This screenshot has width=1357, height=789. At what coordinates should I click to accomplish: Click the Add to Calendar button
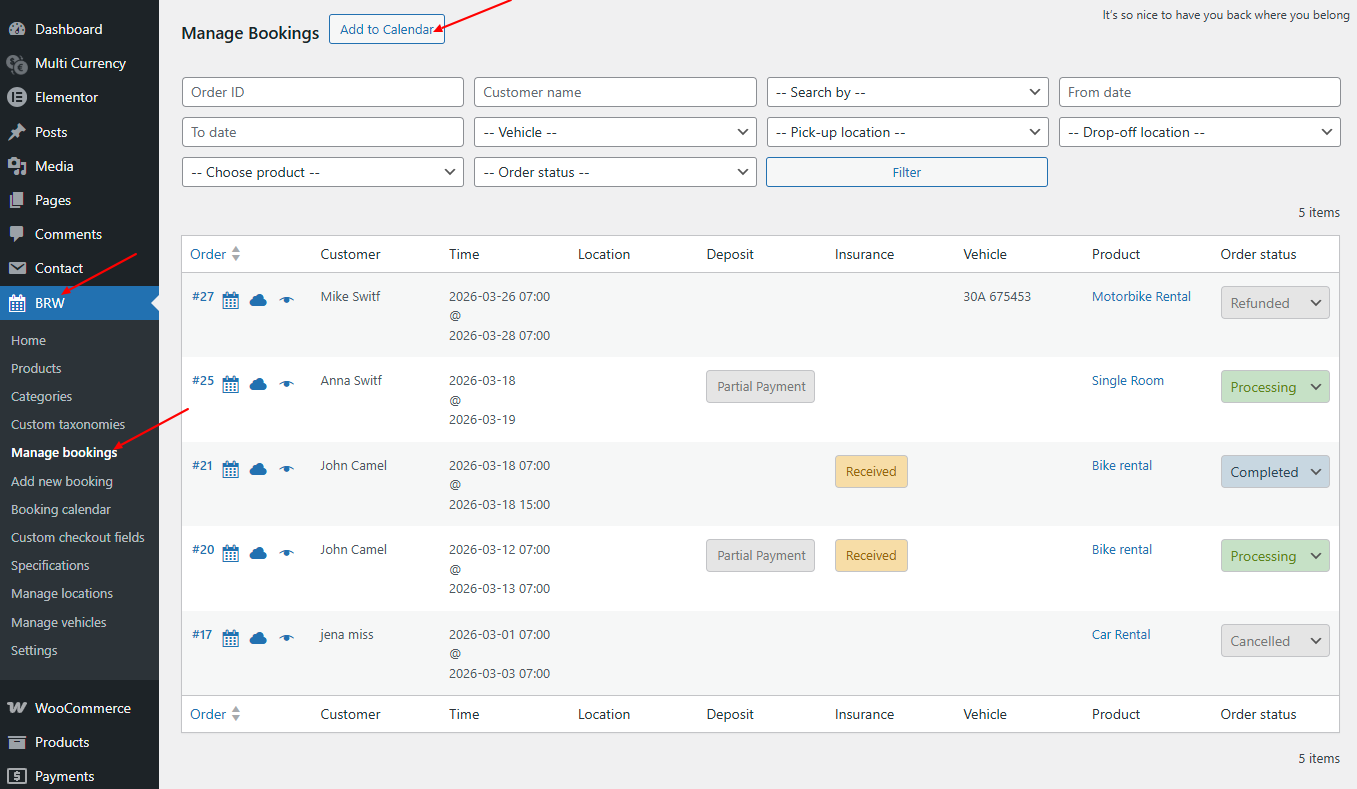click(x=386, y=30)
